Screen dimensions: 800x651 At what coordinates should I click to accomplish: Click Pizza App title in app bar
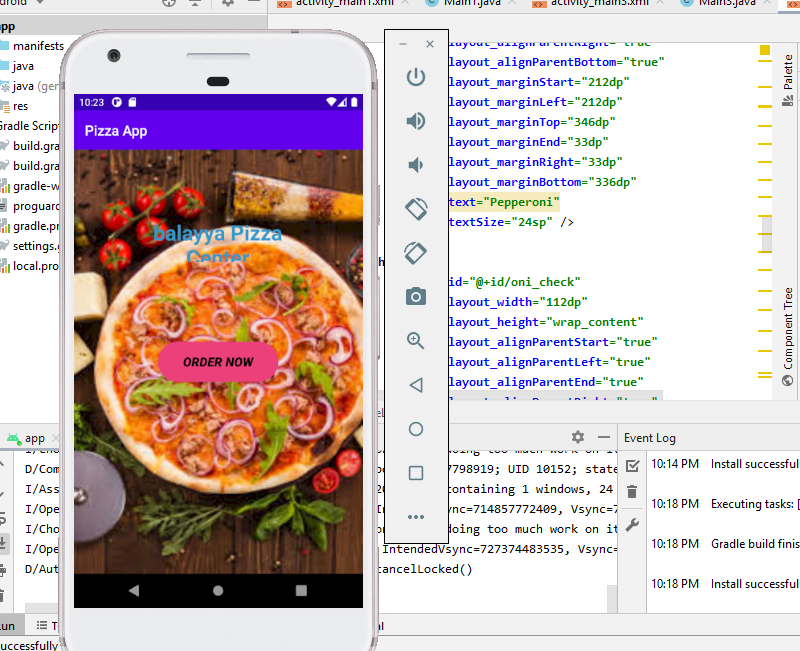pos(116,131)
